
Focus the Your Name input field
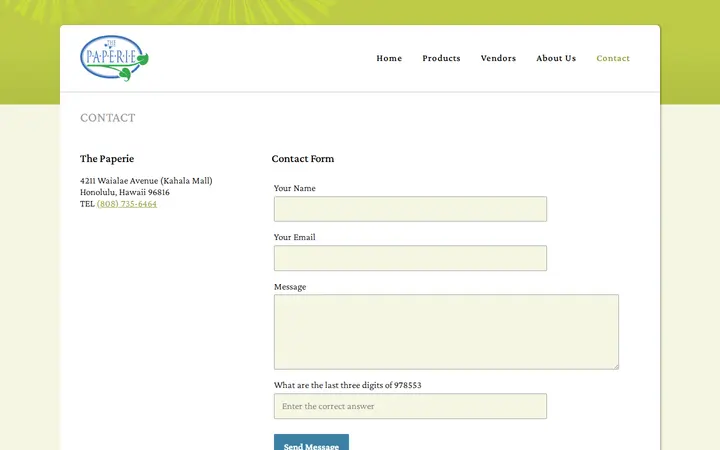tap(410, 209)
